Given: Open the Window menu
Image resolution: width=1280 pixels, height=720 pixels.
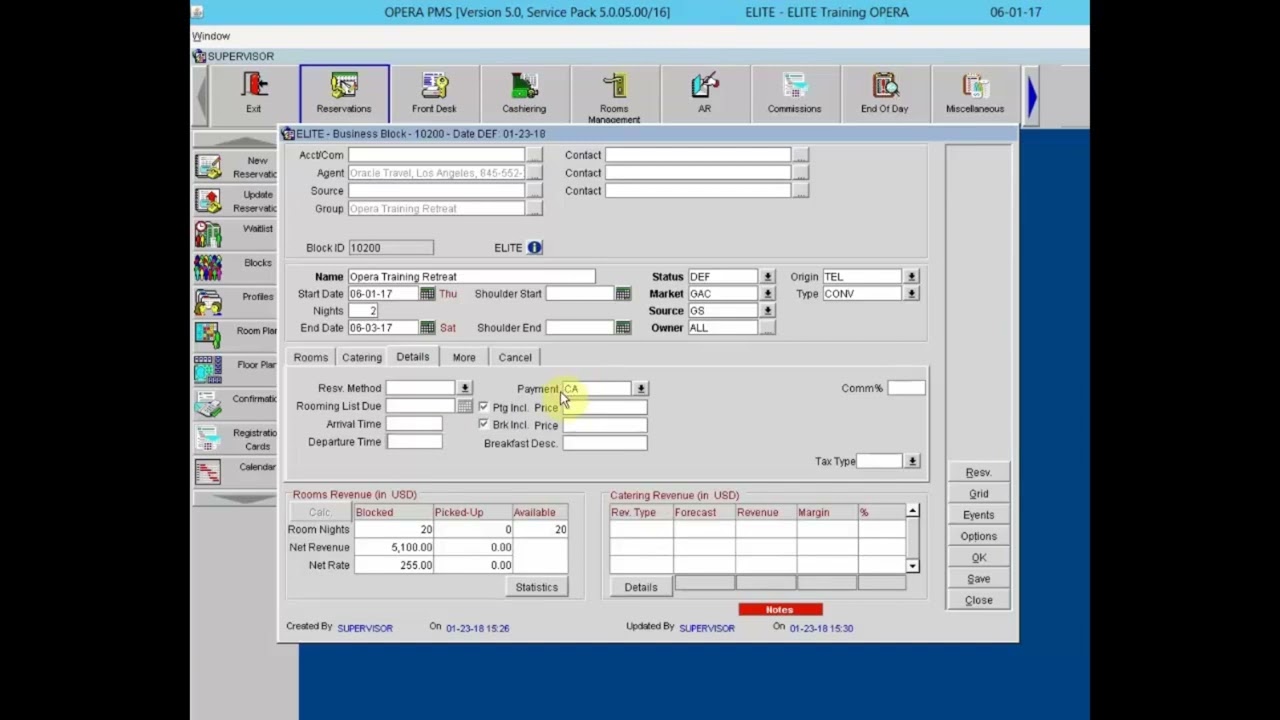Looking at the screenshot, I should tap(211, 36).
